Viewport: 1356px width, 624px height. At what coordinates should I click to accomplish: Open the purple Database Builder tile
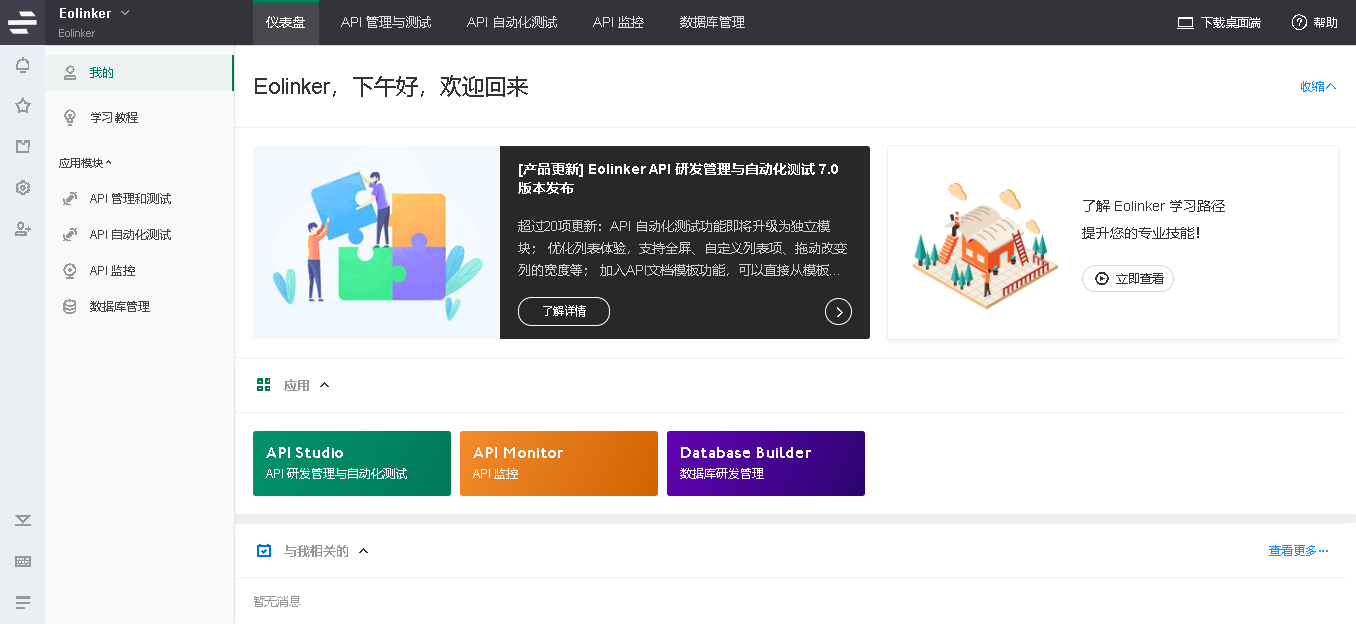coord(765,463)
